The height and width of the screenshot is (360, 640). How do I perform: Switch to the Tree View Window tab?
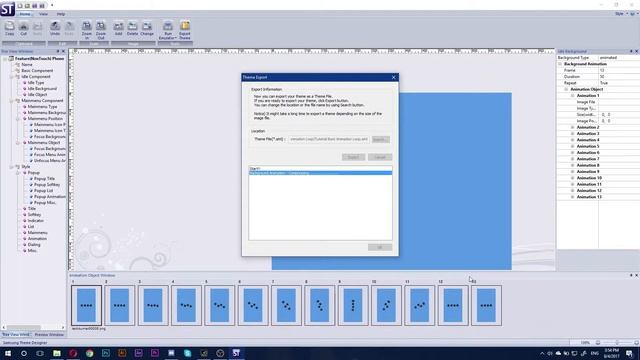(16, 335)
